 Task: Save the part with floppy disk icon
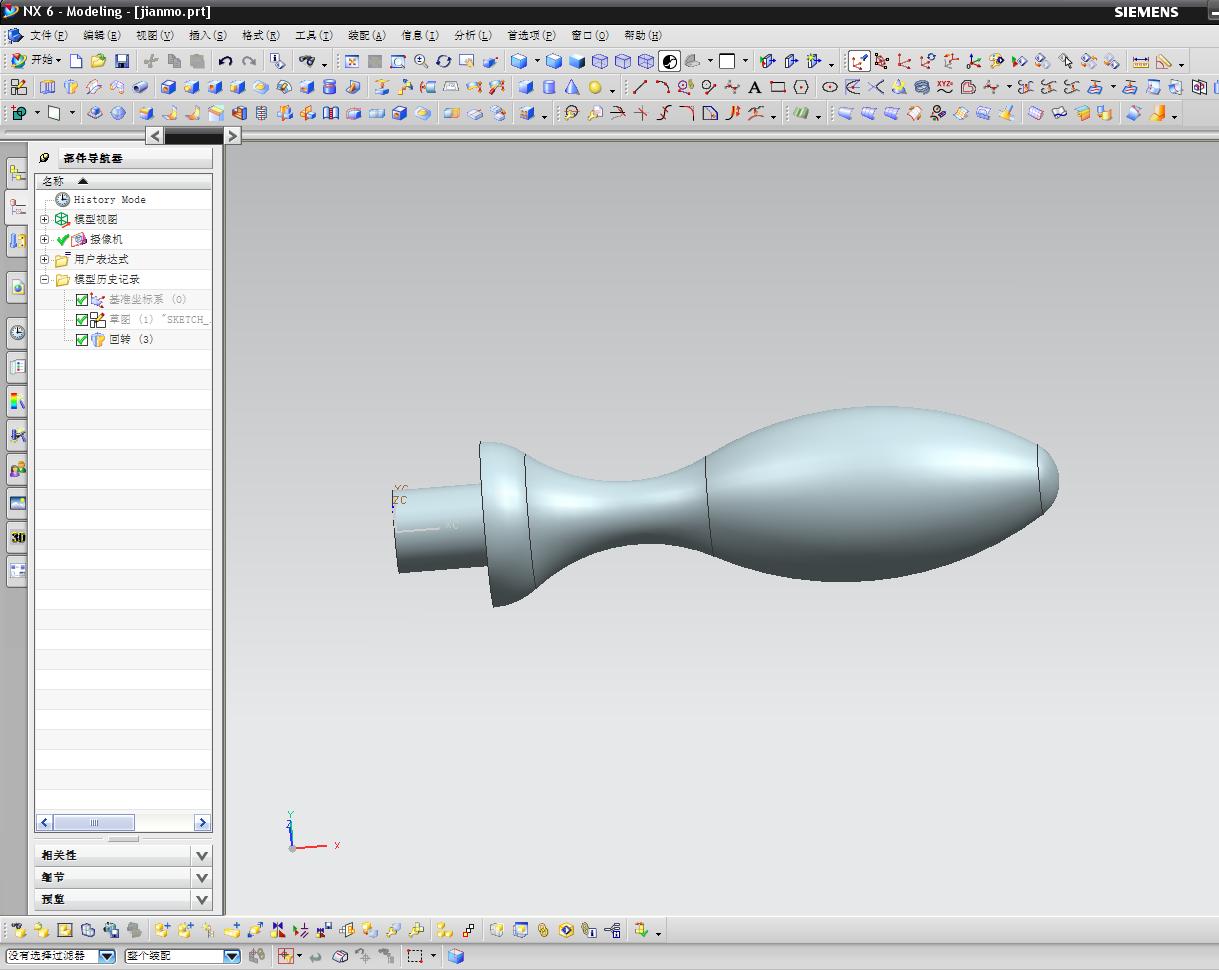coord(122,61)
